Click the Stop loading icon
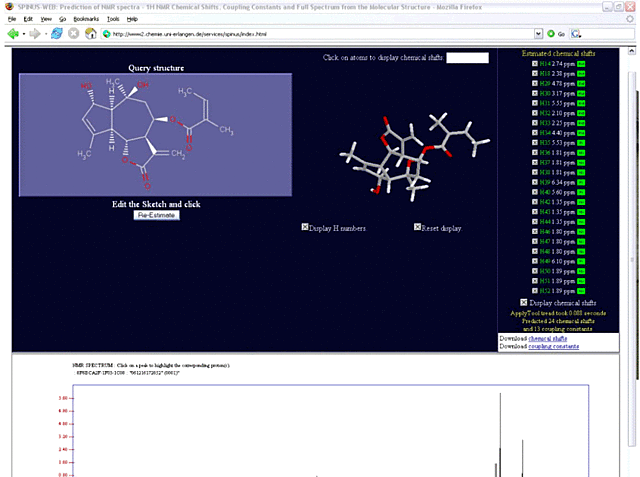 pos(73,33)
